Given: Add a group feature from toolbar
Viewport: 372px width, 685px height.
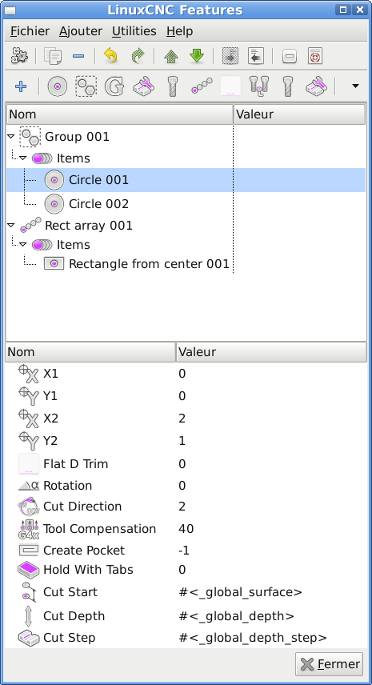Looking at the screenshot, I should coord(86,86).
